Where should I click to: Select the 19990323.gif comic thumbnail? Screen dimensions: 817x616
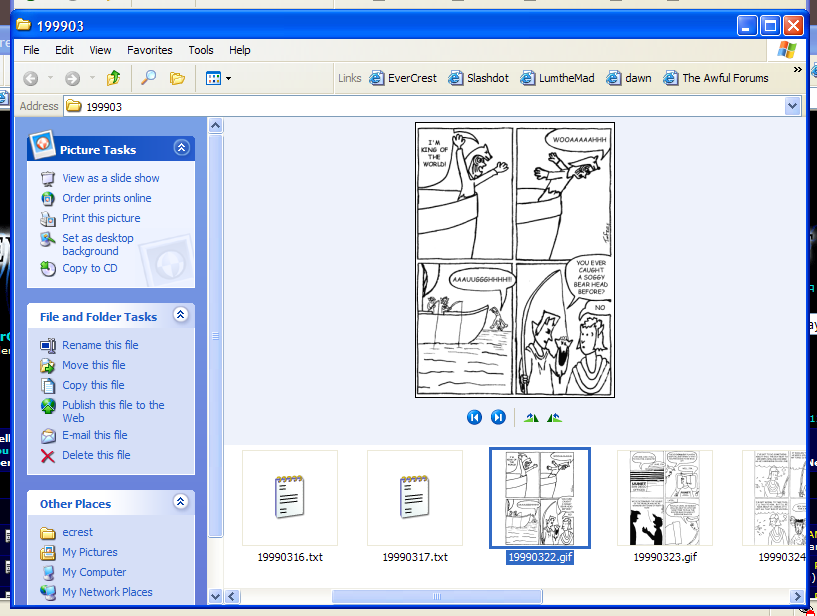coord(665,498)
